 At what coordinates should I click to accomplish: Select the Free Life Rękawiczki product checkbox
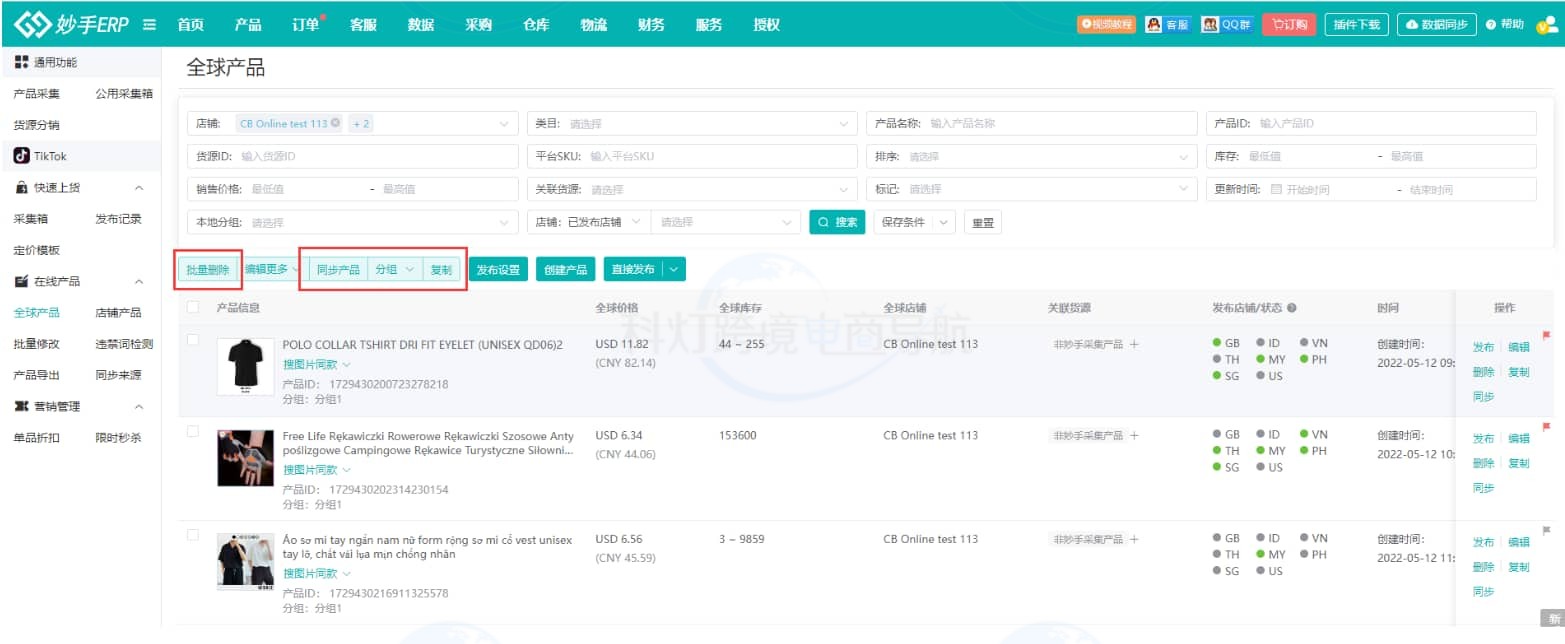[193, 431]
